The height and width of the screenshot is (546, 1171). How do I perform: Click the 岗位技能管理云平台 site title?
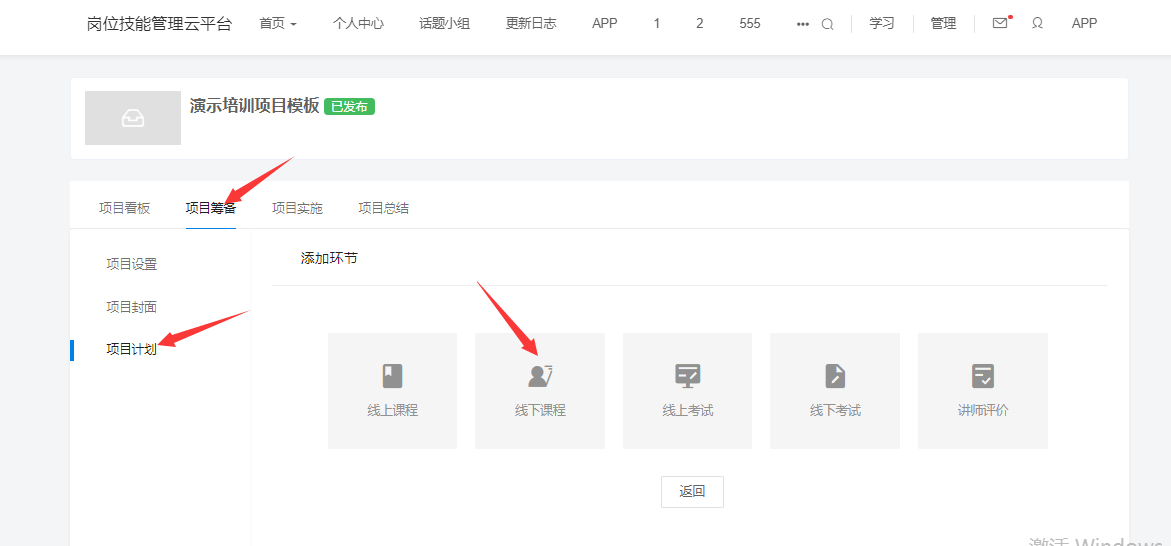(x=159, y=23)
